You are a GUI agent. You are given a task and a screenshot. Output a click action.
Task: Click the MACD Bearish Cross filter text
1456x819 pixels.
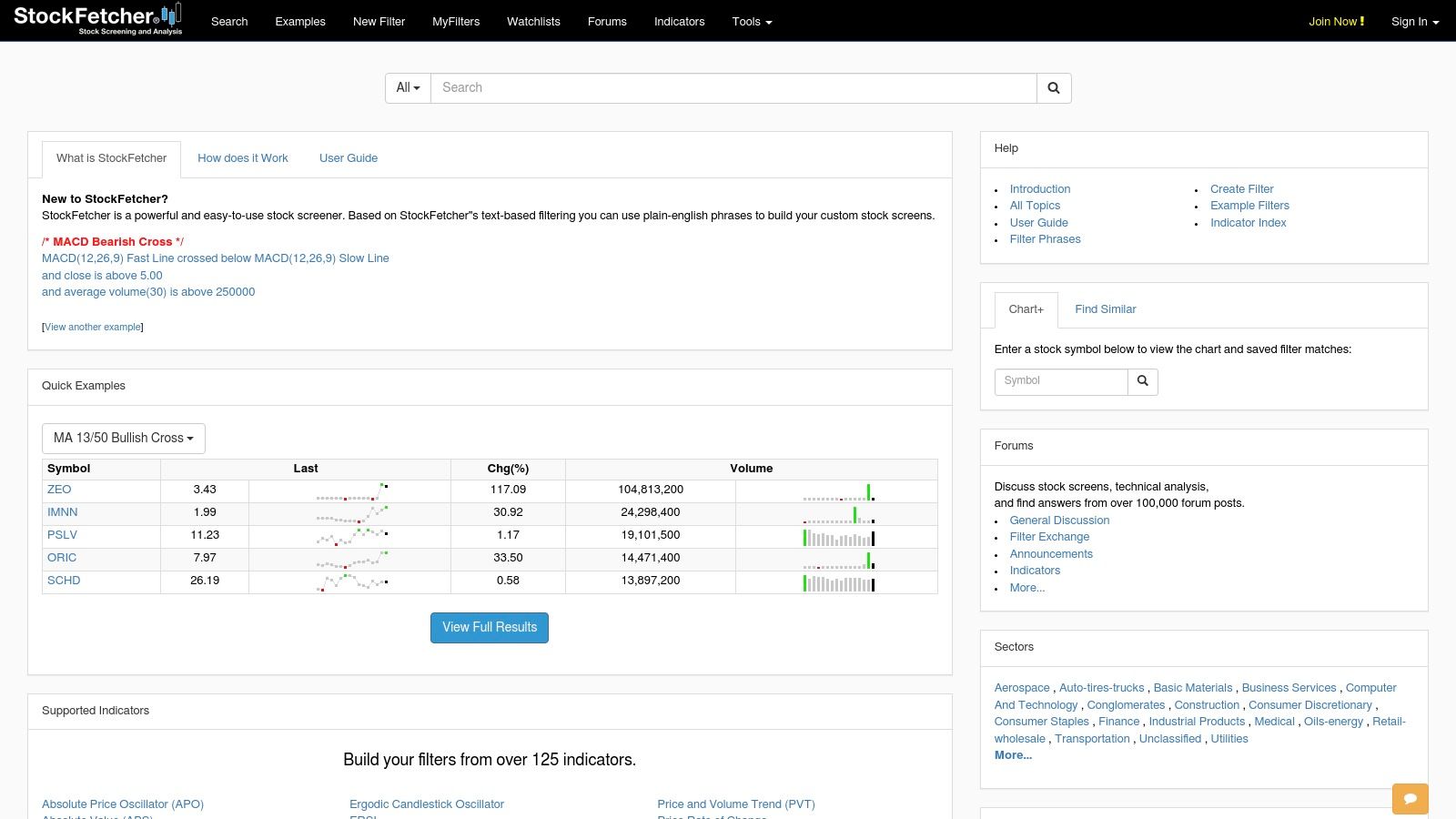(x=113, y=242)
